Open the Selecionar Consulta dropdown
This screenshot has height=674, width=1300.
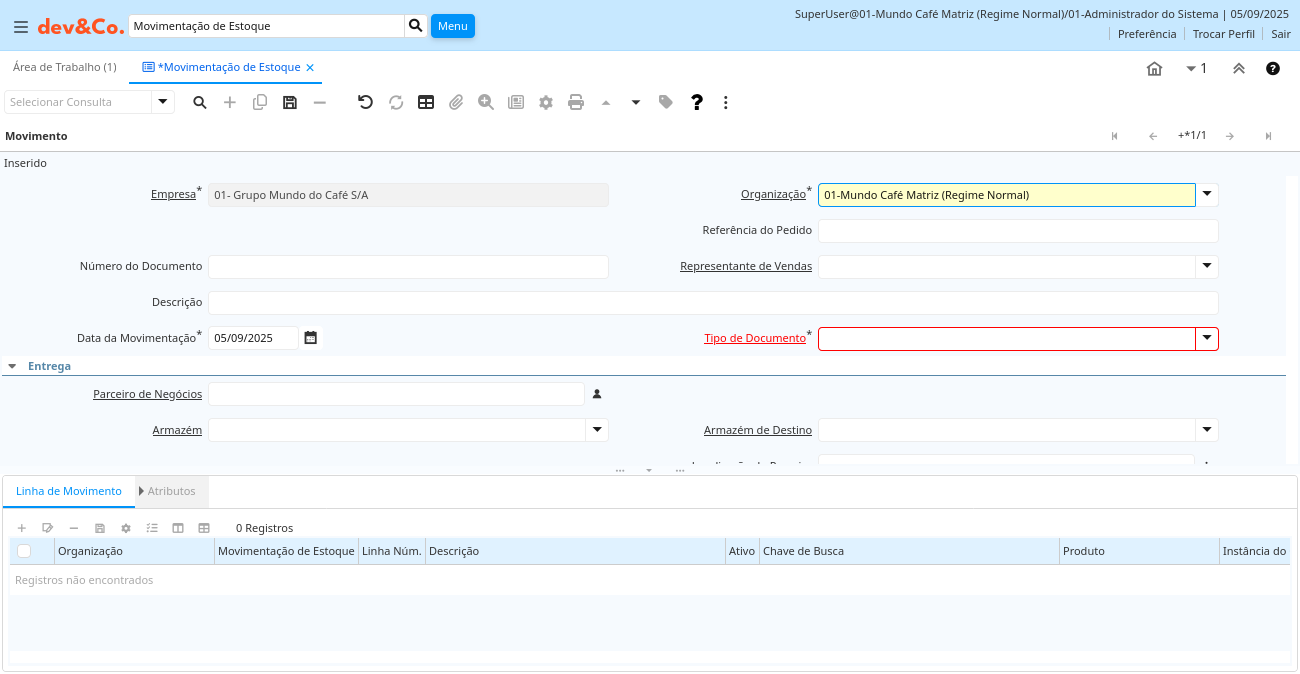tap(163, 102)
